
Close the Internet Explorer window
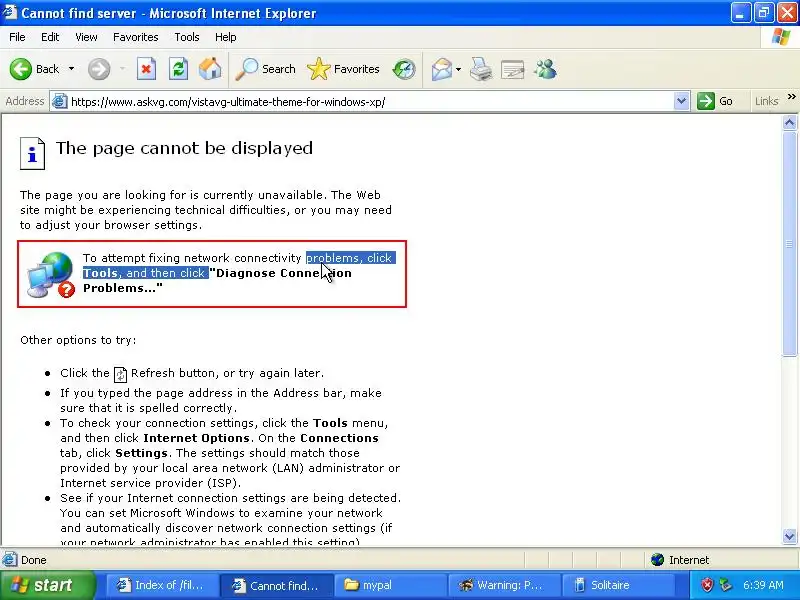[787, 12]
